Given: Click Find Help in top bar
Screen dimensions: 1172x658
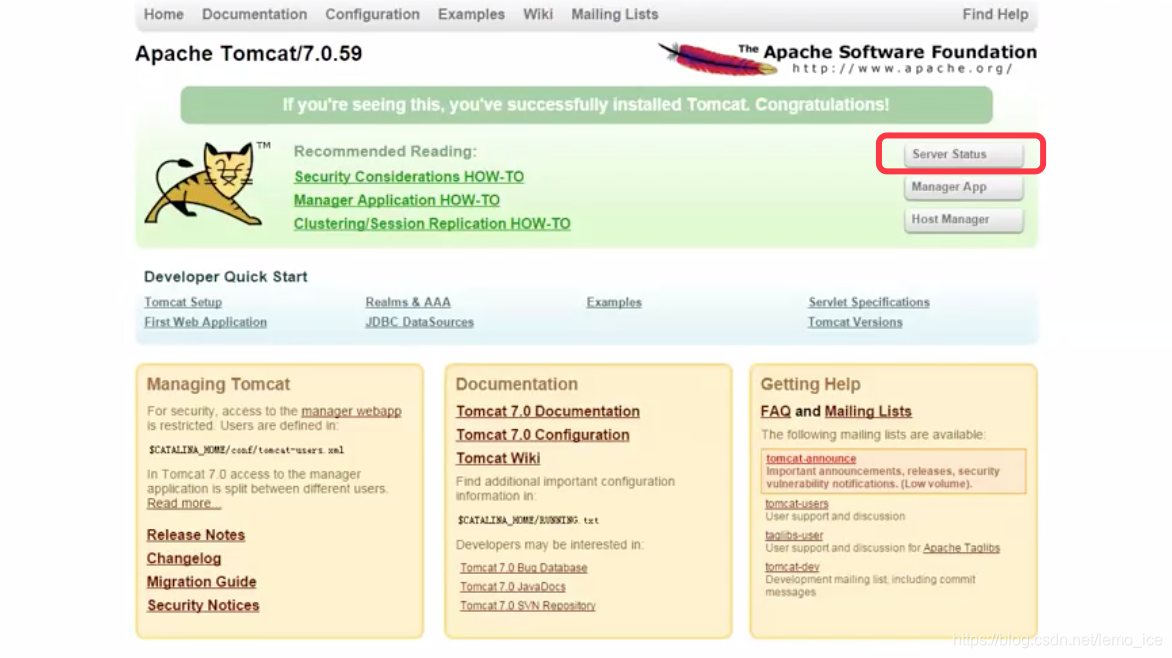Looking at the screenshot, I should (995, 14).
